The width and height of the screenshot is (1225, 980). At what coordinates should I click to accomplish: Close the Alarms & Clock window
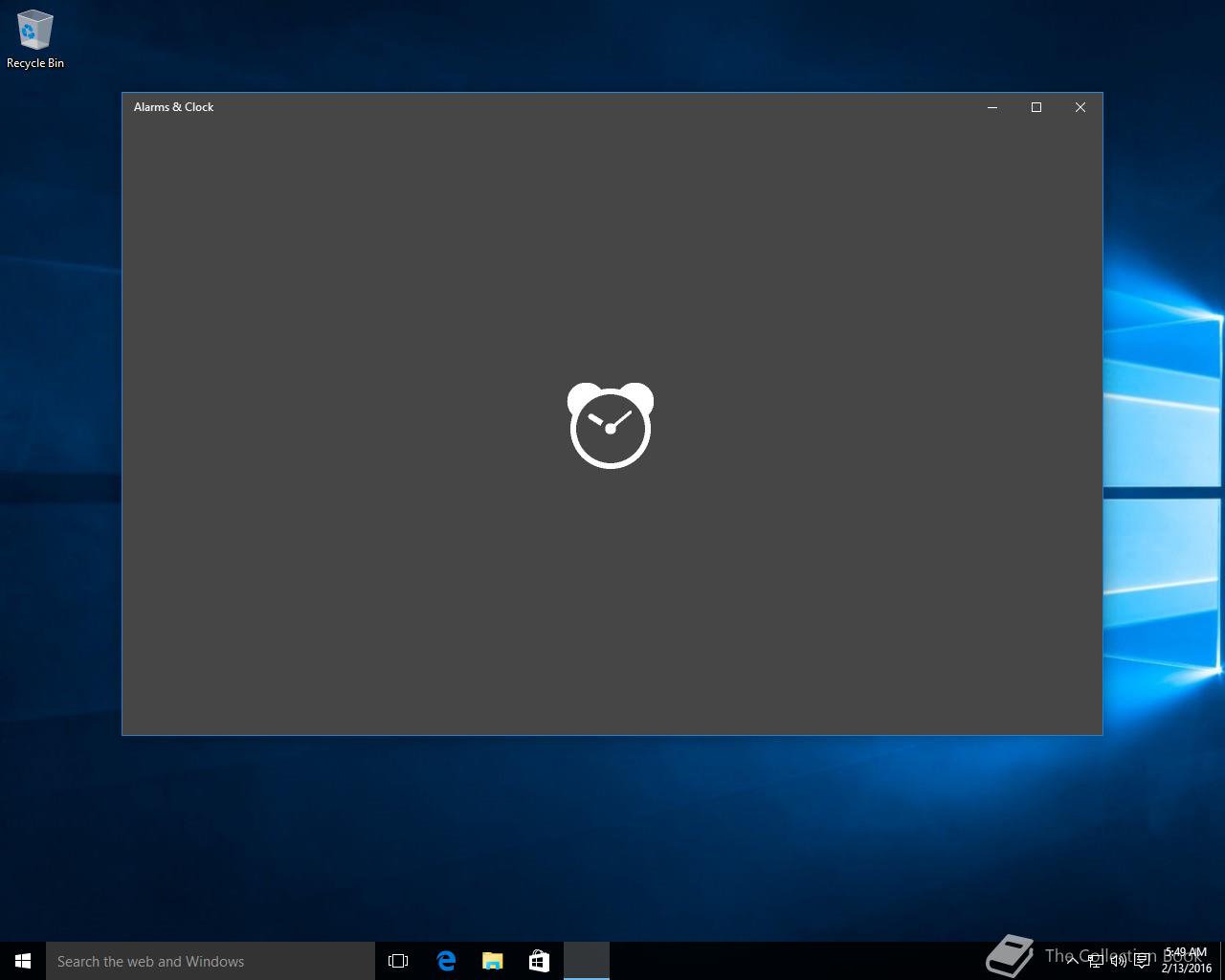click(x=1080, y=107)
